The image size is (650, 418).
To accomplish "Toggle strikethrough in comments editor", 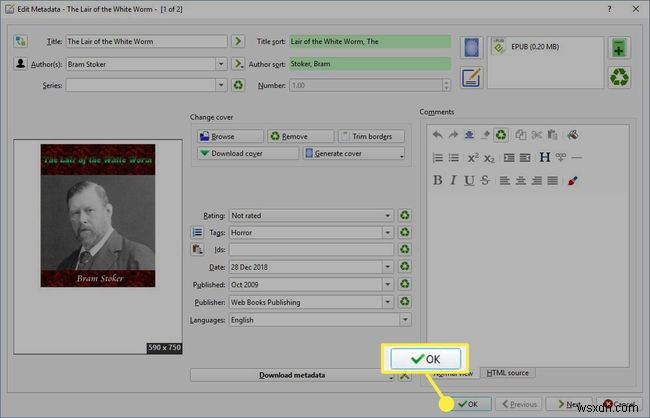I will pyautogui.click(x=485, y=180).
